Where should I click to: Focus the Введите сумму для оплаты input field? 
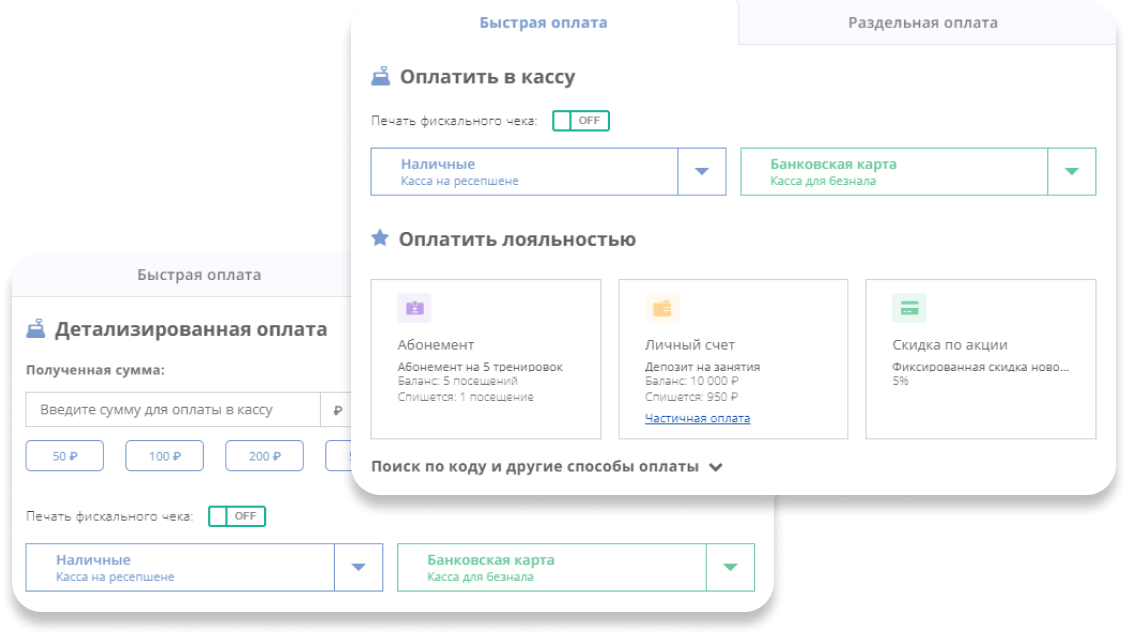173,409
